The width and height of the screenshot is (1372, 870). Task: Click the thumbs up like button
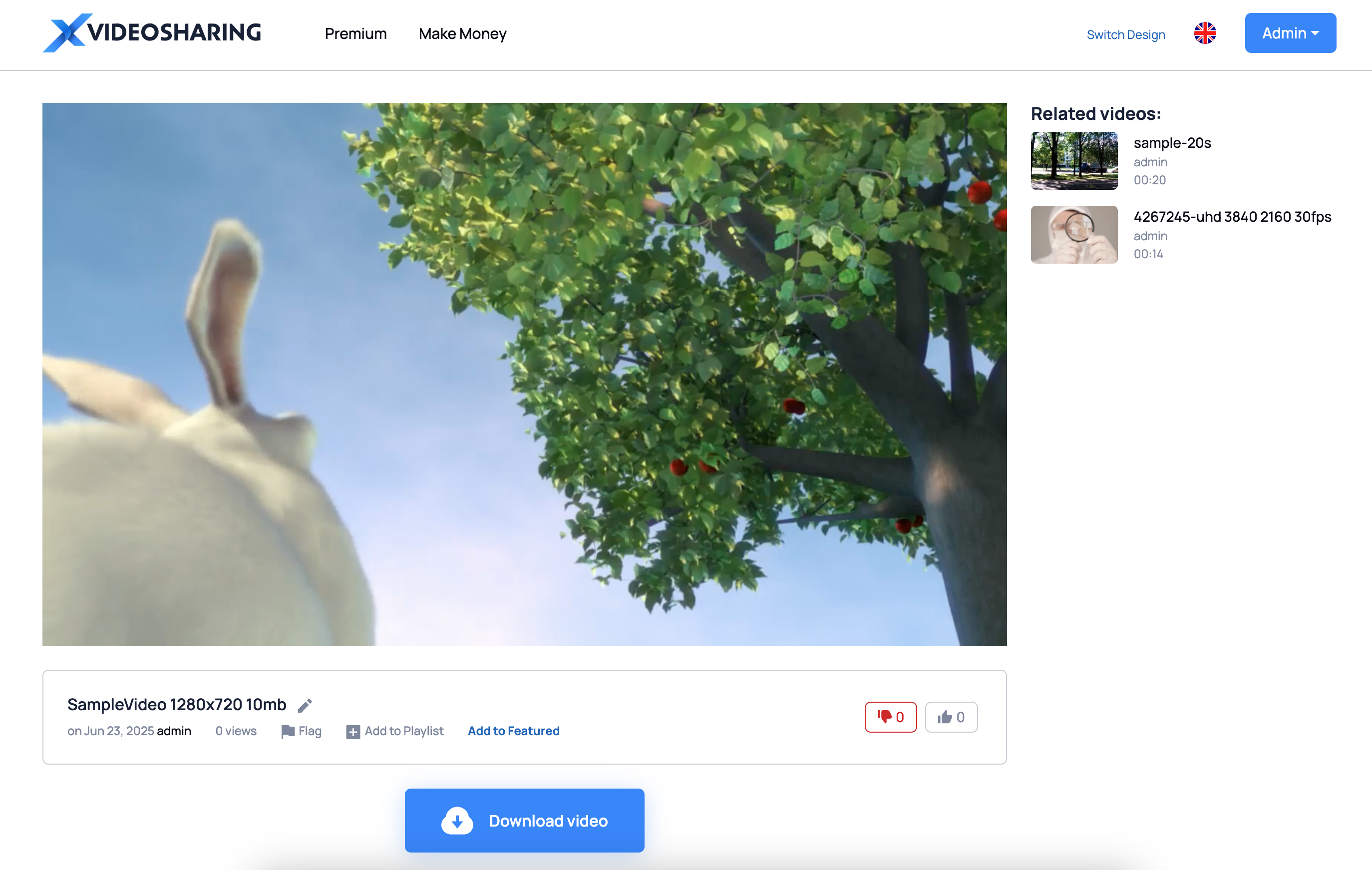tap(951, 717)
